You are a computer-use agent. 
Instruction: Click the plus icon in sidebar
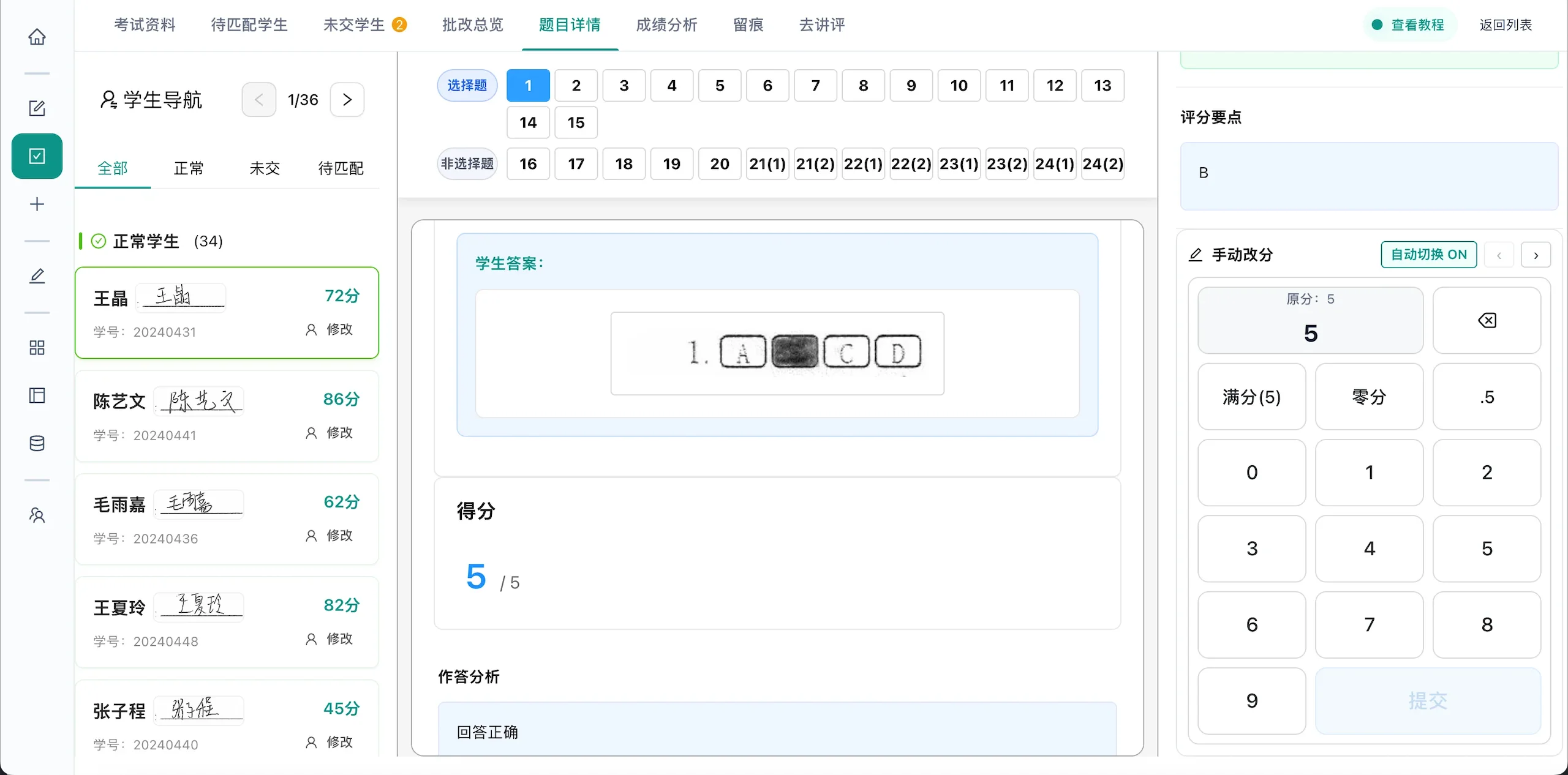37,204
